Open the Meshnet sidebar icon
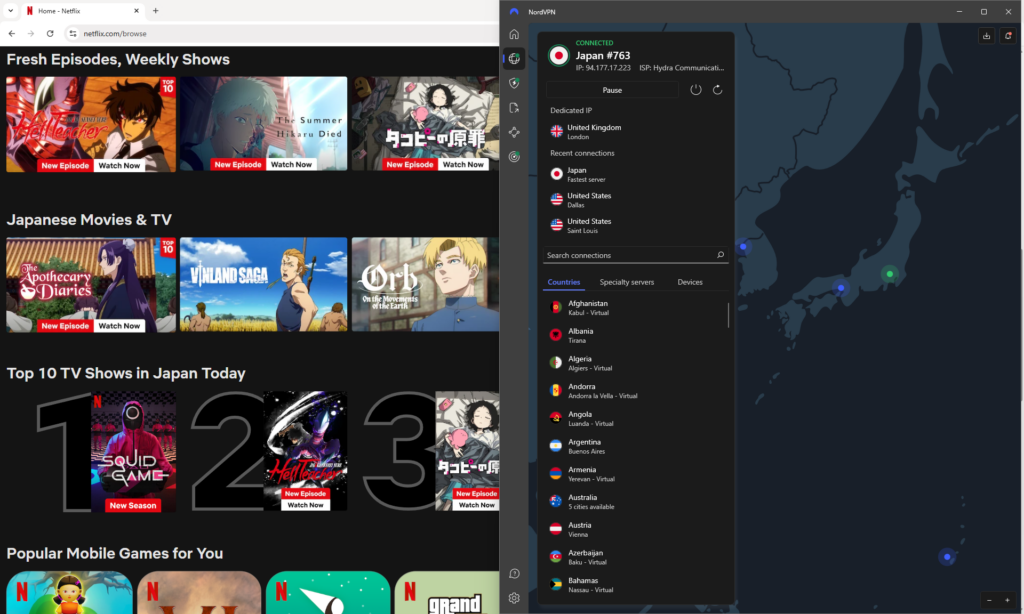1024x614 pixels. (x=514, y=133)
